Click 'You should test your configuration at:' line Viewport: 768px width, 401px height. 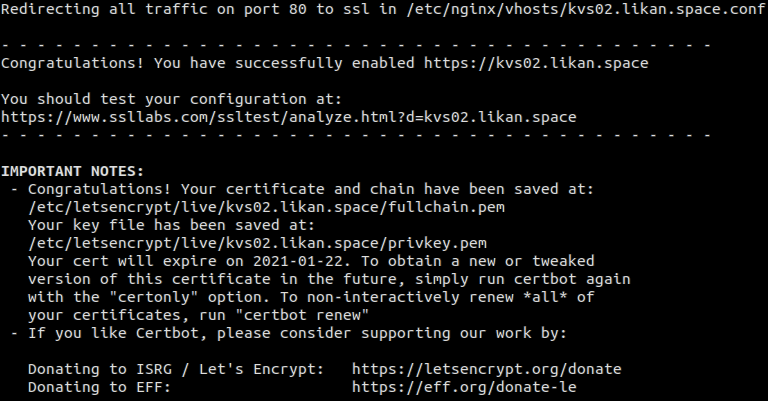171,99
